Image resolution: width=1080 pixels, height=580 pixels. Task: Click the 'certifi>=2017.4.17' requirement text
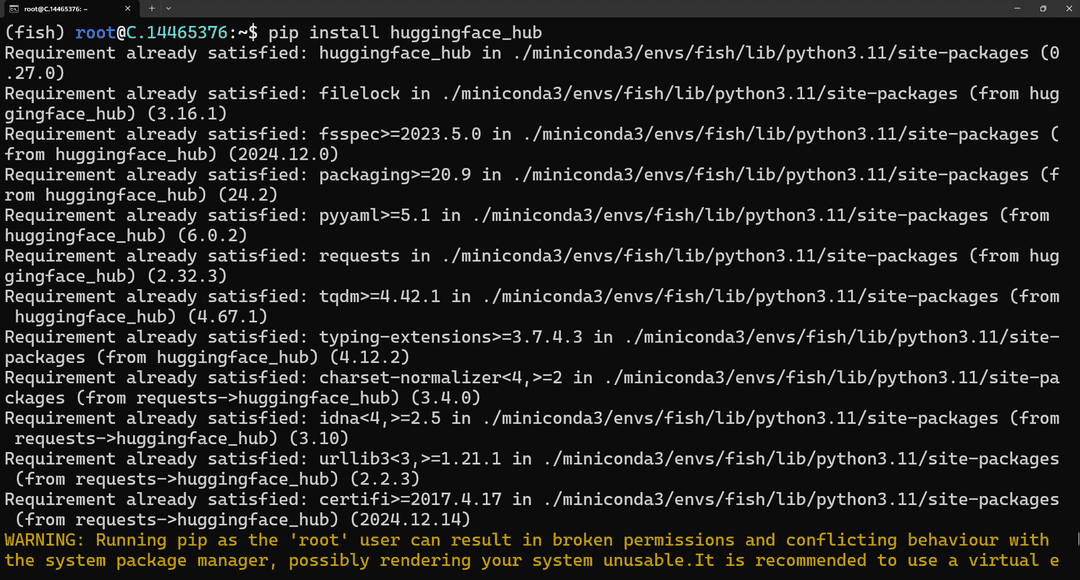click(410, 499)
